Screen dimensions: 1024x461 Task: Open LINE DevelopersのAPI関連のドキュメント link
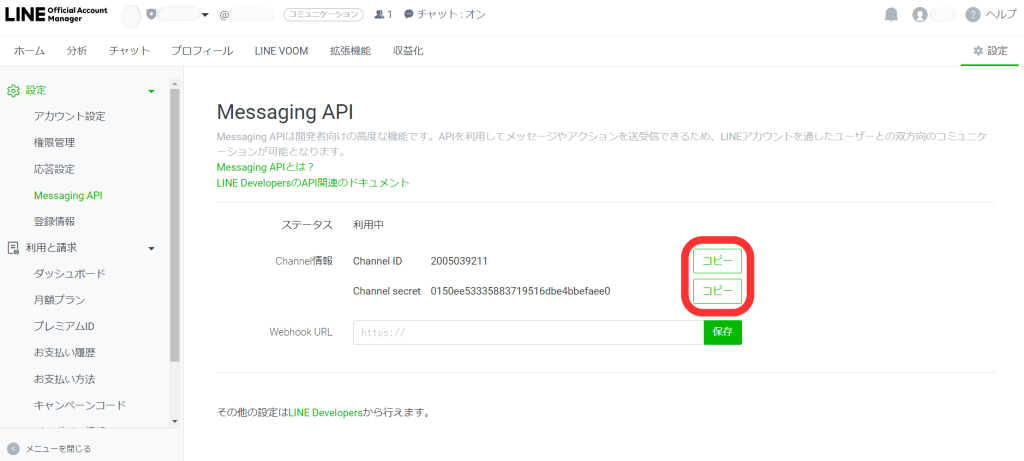click(313, 183)
